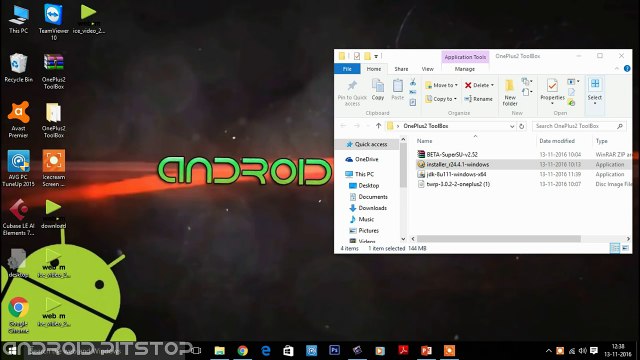Select This PC in navigation pane
This screenshot has width=640, height=360.
pyautogui.click(x=360, y=174)
